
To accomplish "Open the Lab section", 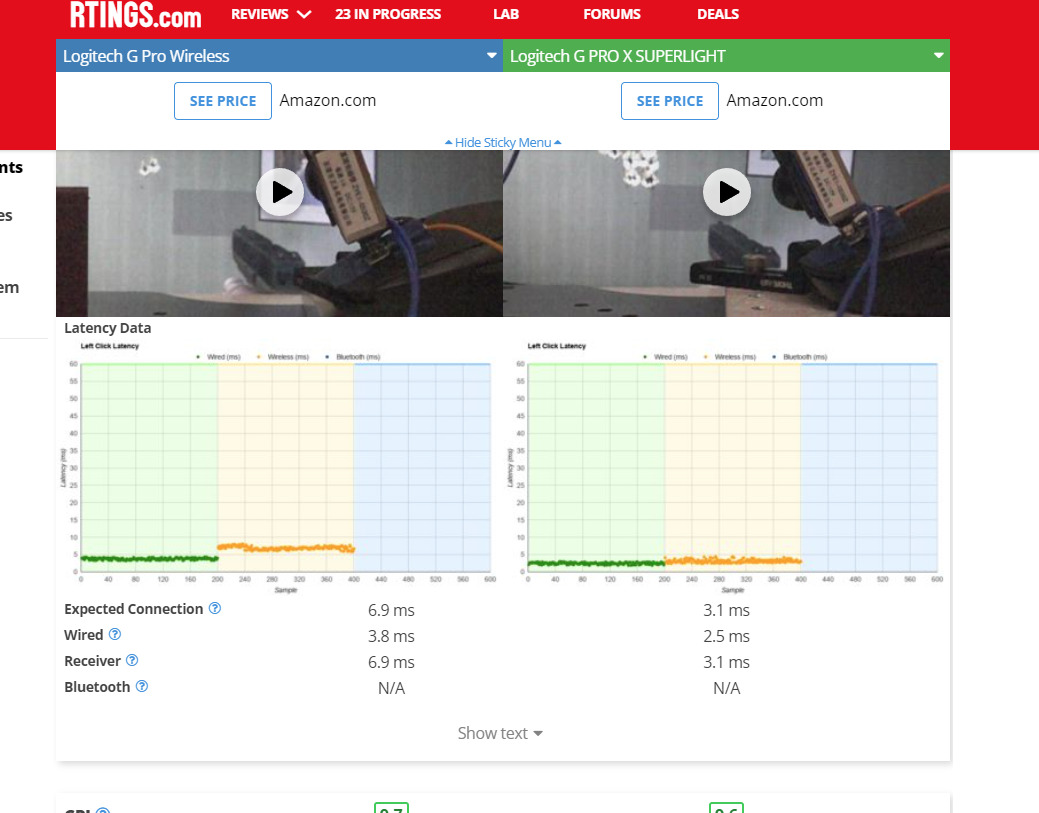I will [x=506, y=14].
